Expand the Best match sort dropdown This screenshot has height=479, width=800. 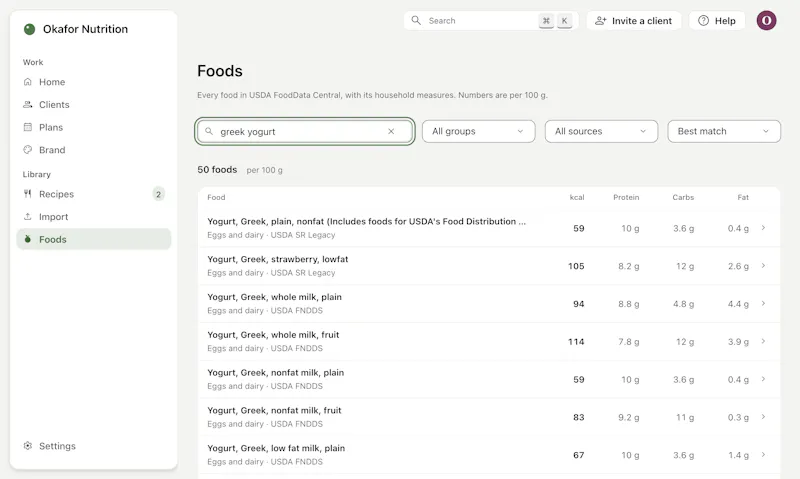coord(723,131)
